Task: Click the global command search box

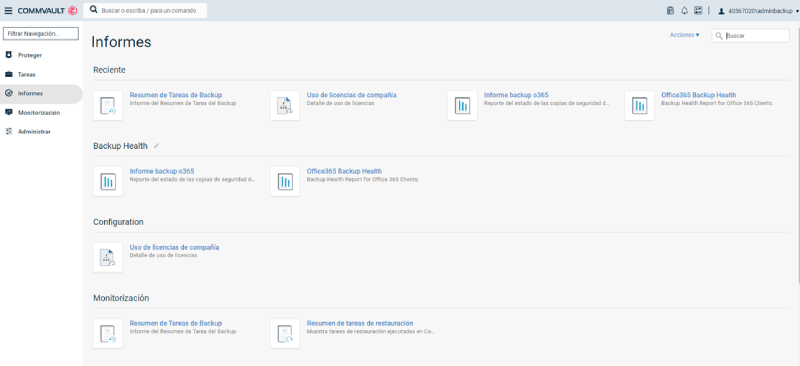Action: pos(145,10)
